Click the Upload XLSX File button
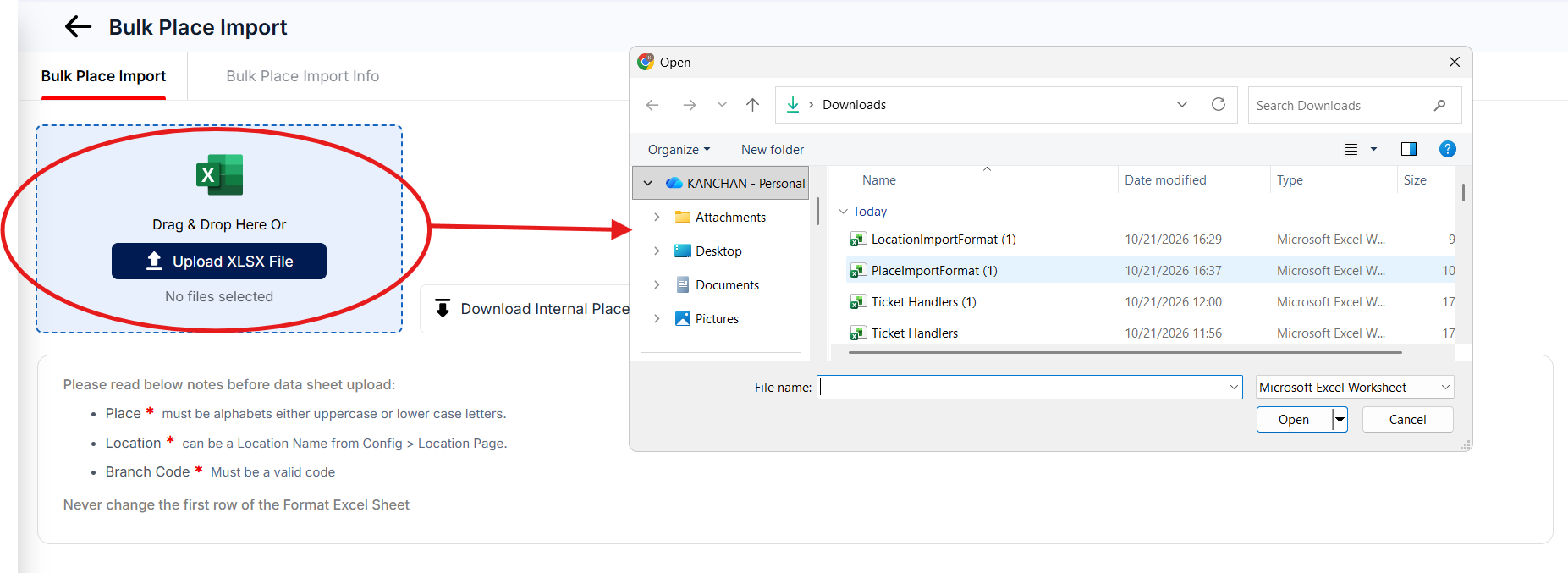The width and height of the screenshot is (1568, 573). [x=219, y=262]
